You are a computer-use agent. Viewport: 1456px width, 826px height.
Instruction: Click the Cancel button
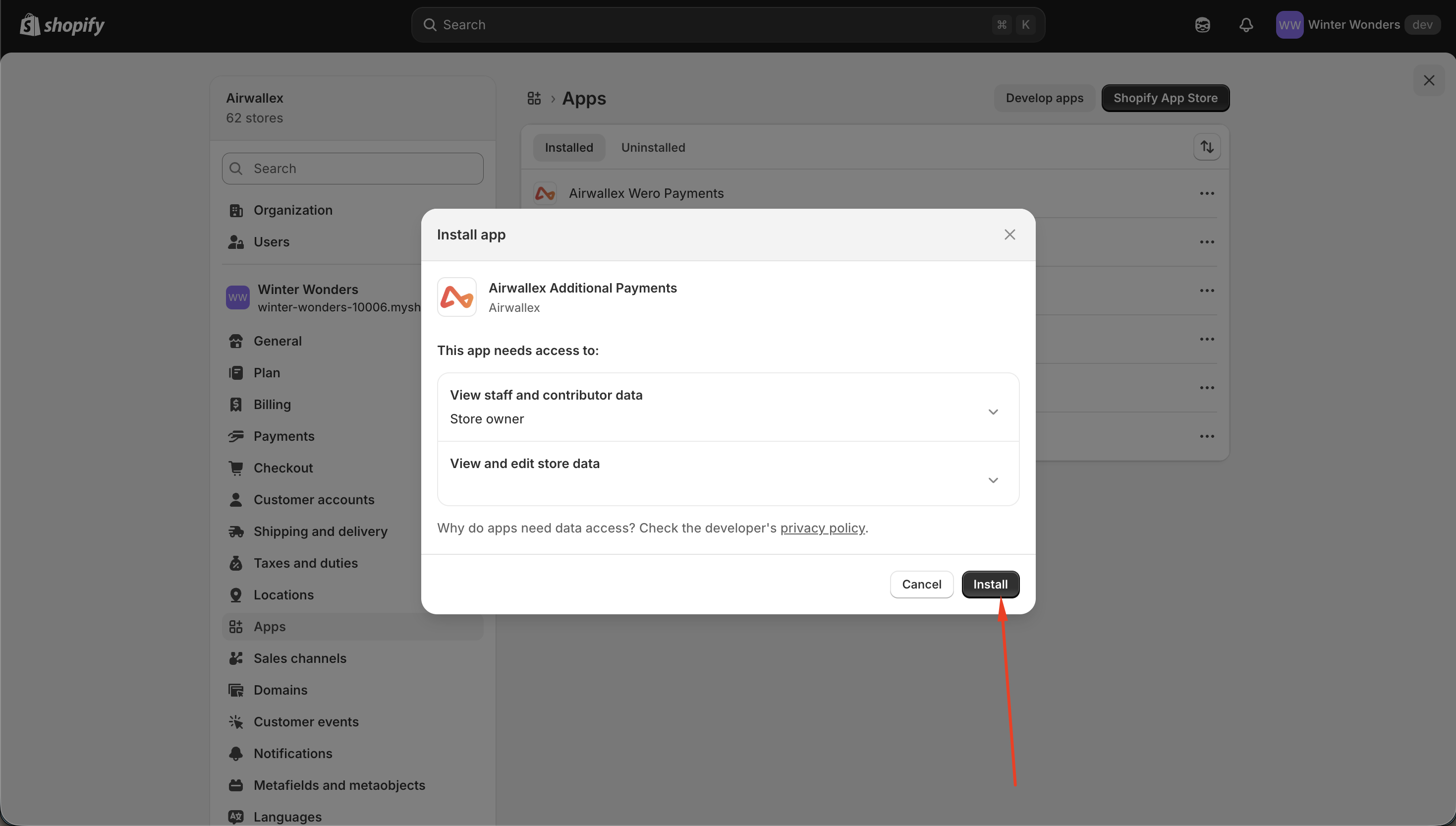(921, 585)
